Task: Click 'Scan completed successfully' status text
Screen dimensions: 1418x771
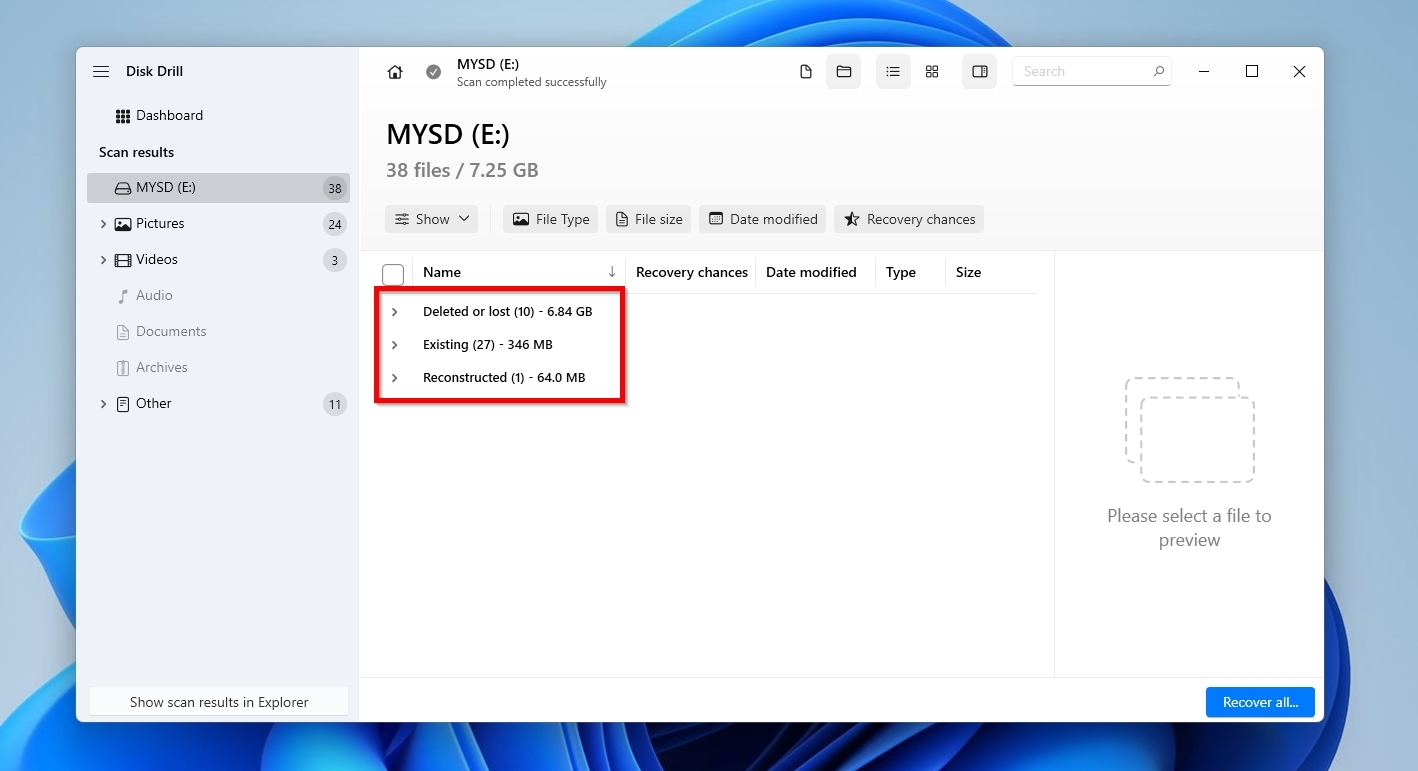Action: tap(532, 82)
